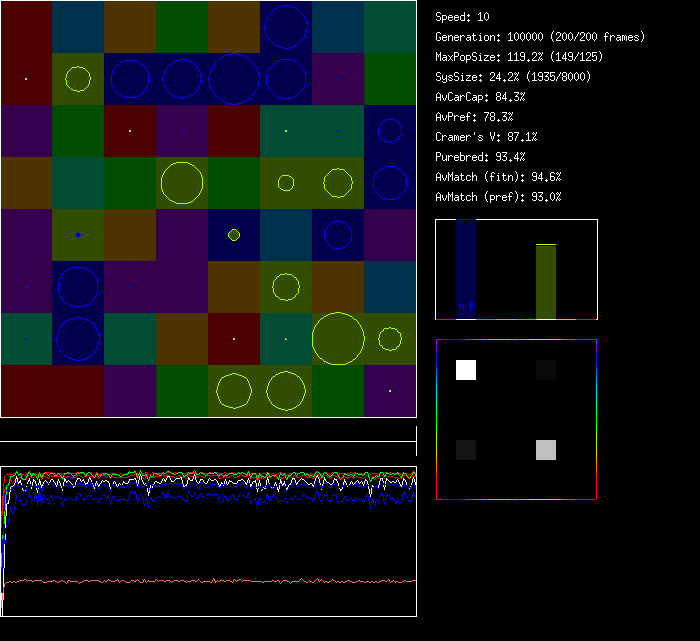Click the small filled yellow dot on the dark blue cell
This screenshot has width=700, height=641.
coord(234,235)
